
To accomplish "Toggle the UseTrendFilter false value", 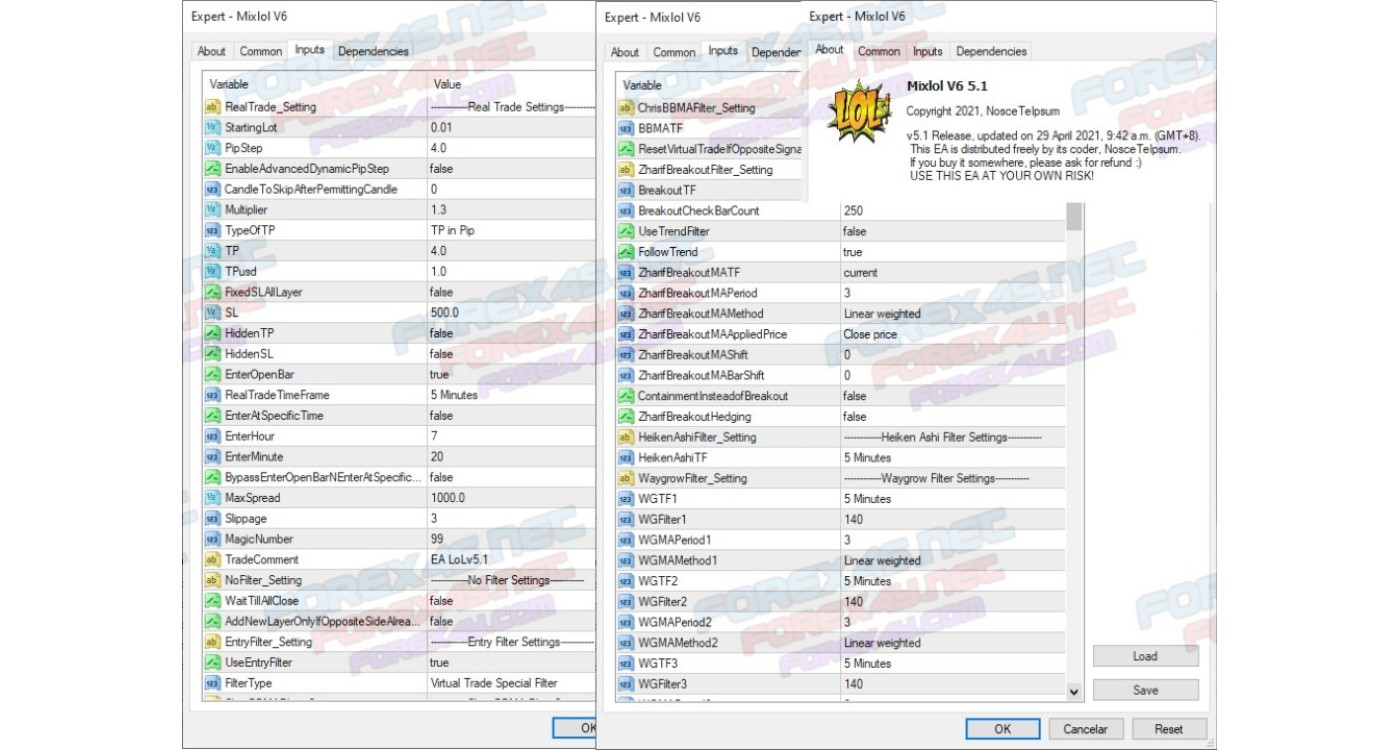I will (854, 231).
